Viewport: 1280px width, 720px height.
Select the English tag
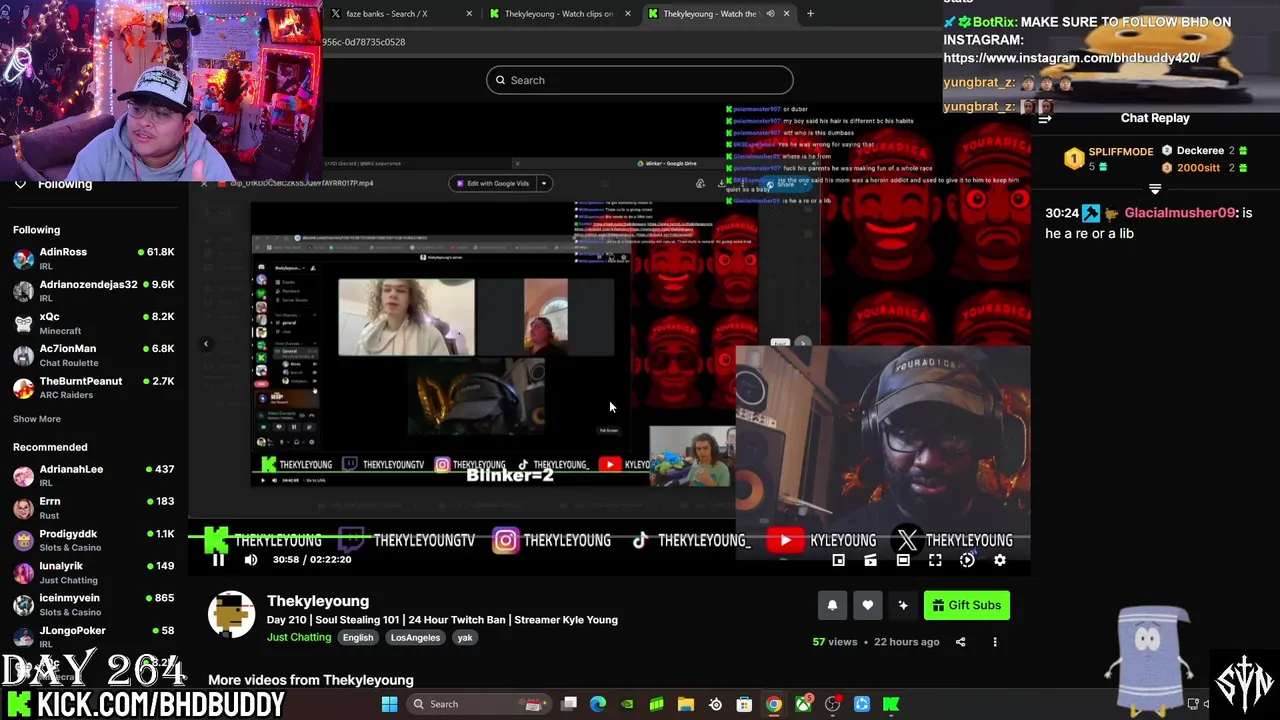pos(358,638)
